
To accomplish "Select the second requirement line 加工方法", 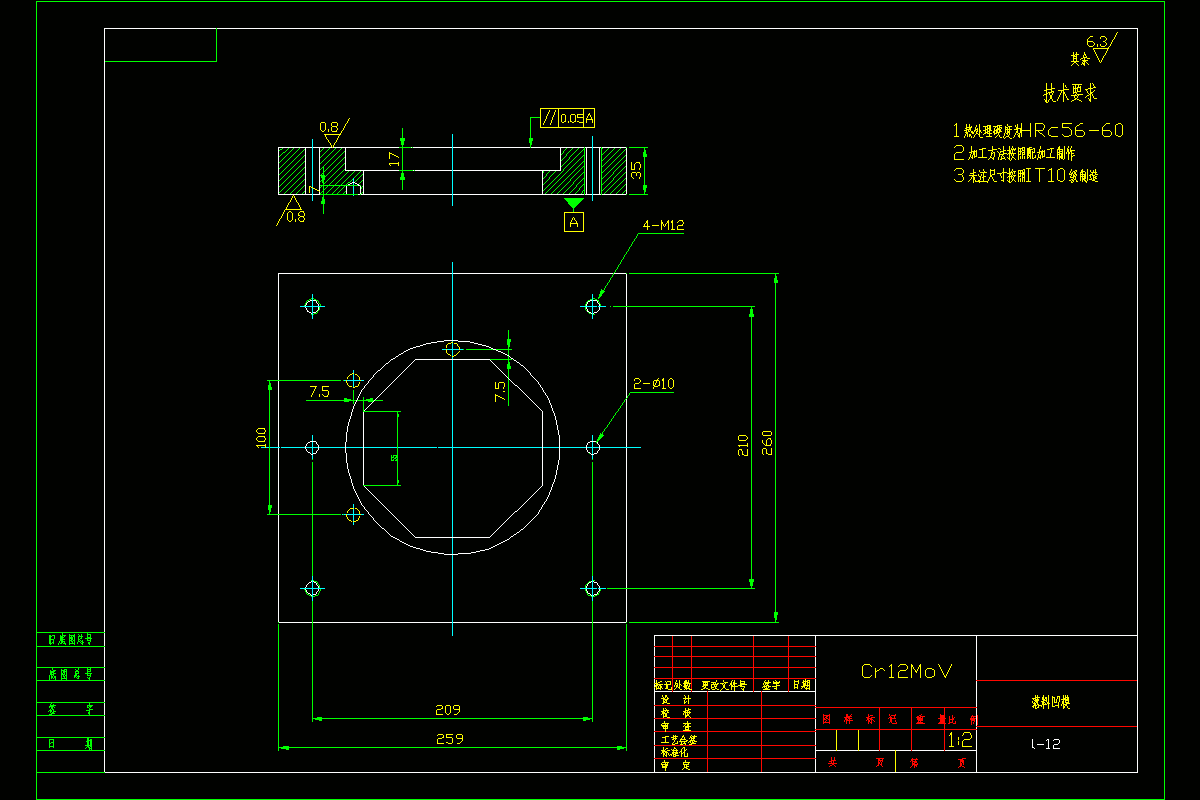I will tap(1014, 153).
